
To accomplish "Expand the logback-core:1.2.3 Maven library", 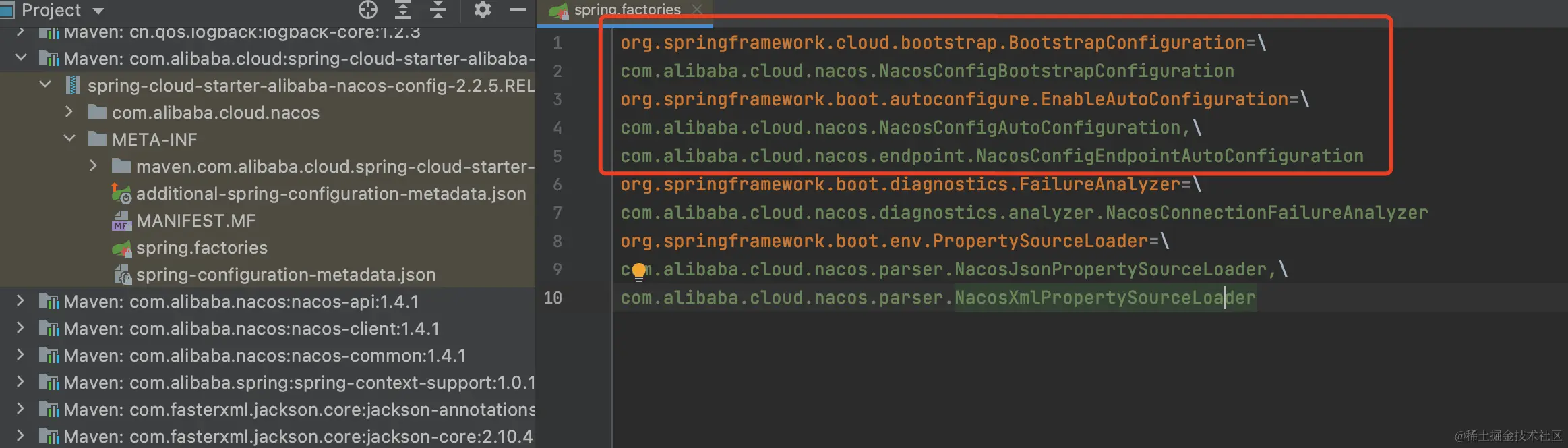I will point(21,32).
